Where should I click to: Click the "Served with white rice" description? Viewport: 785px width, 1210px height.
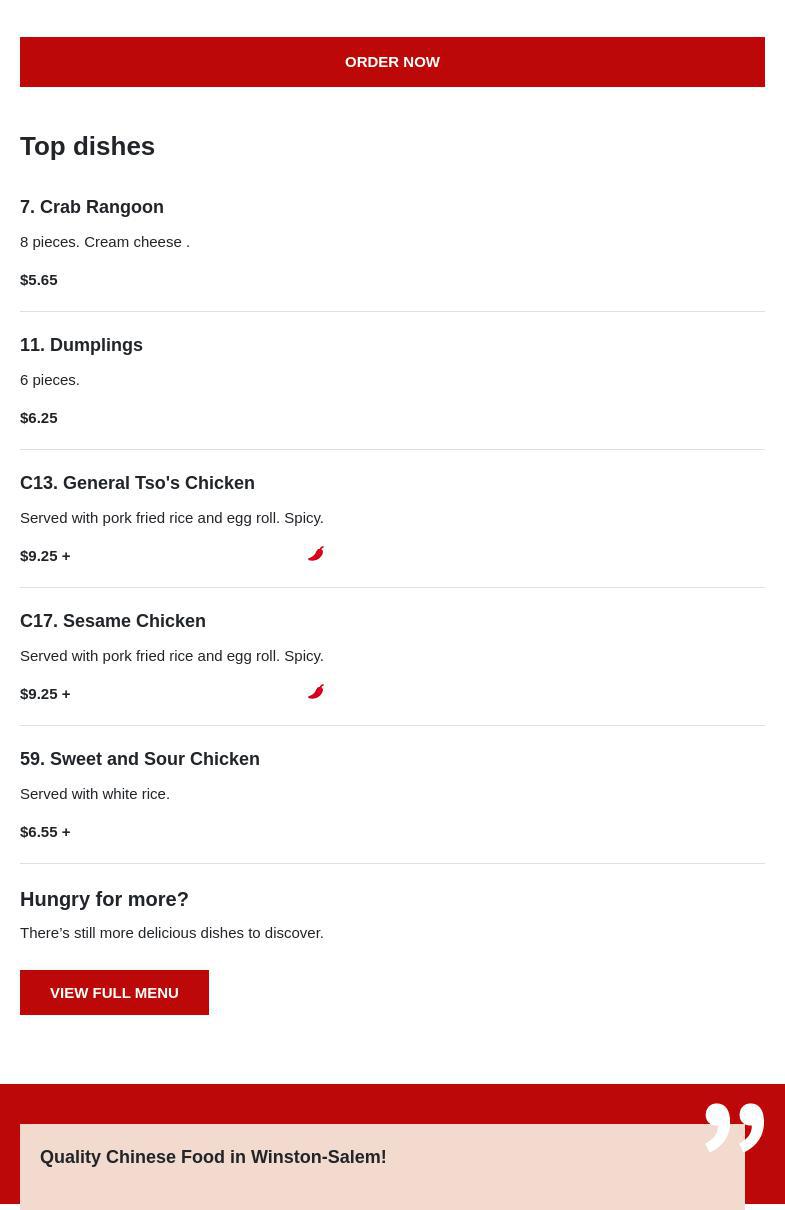[x=95, y=794]
